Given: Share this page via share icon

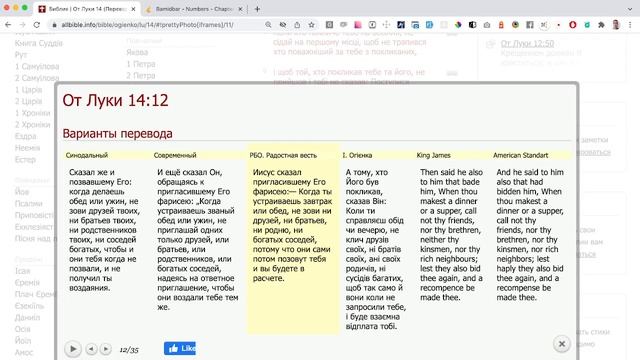Looking at the screenshot, I should (x=297, y=25).
